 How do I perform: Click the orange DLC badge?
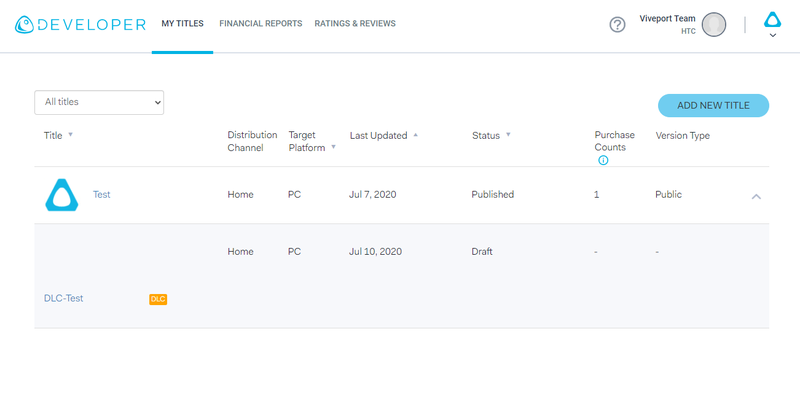click(x=158, y=300)
